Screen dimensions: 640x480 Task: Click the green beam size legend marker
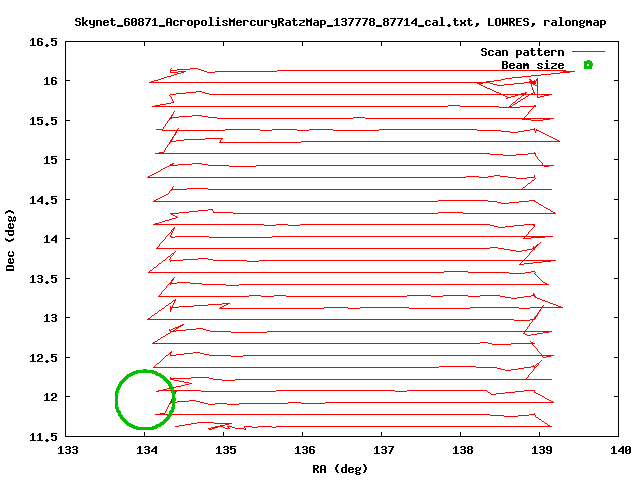[x=588, y=64]
